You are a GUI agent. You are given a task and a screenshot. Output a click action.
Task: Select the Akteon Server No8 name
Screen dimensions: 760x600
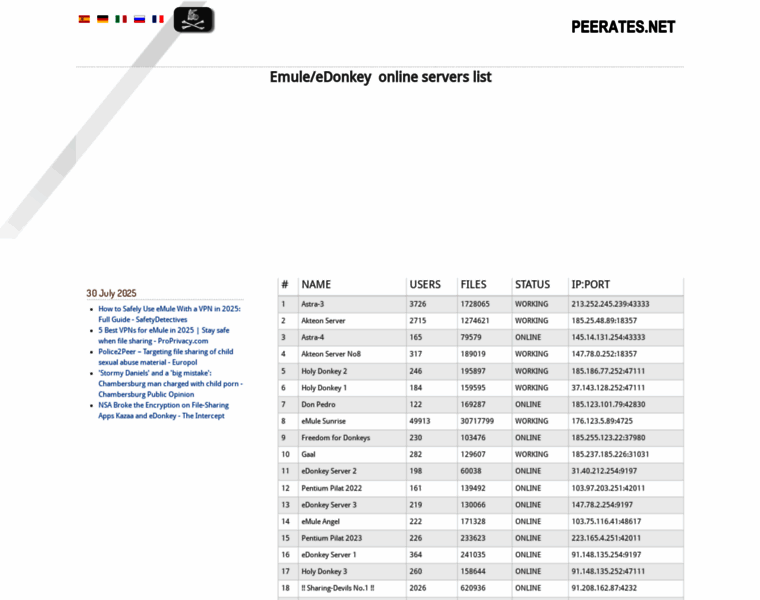(x=331, y=354)
